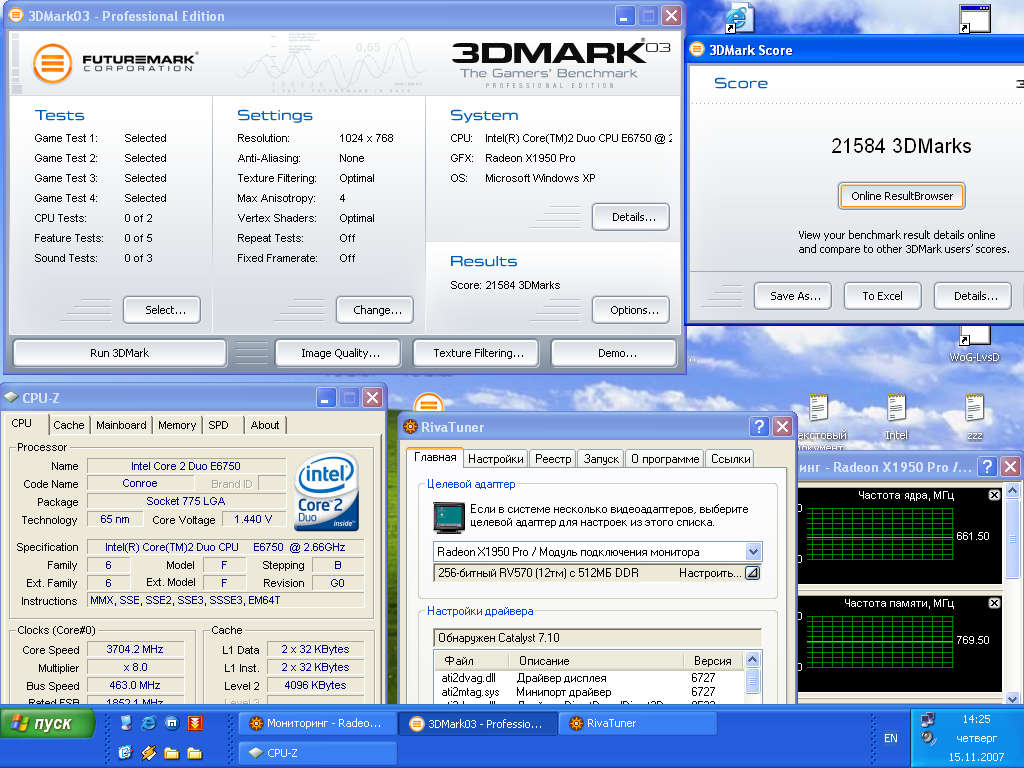
Task: Click the Show Desktop quick launch icon
Action: (126, 723)
